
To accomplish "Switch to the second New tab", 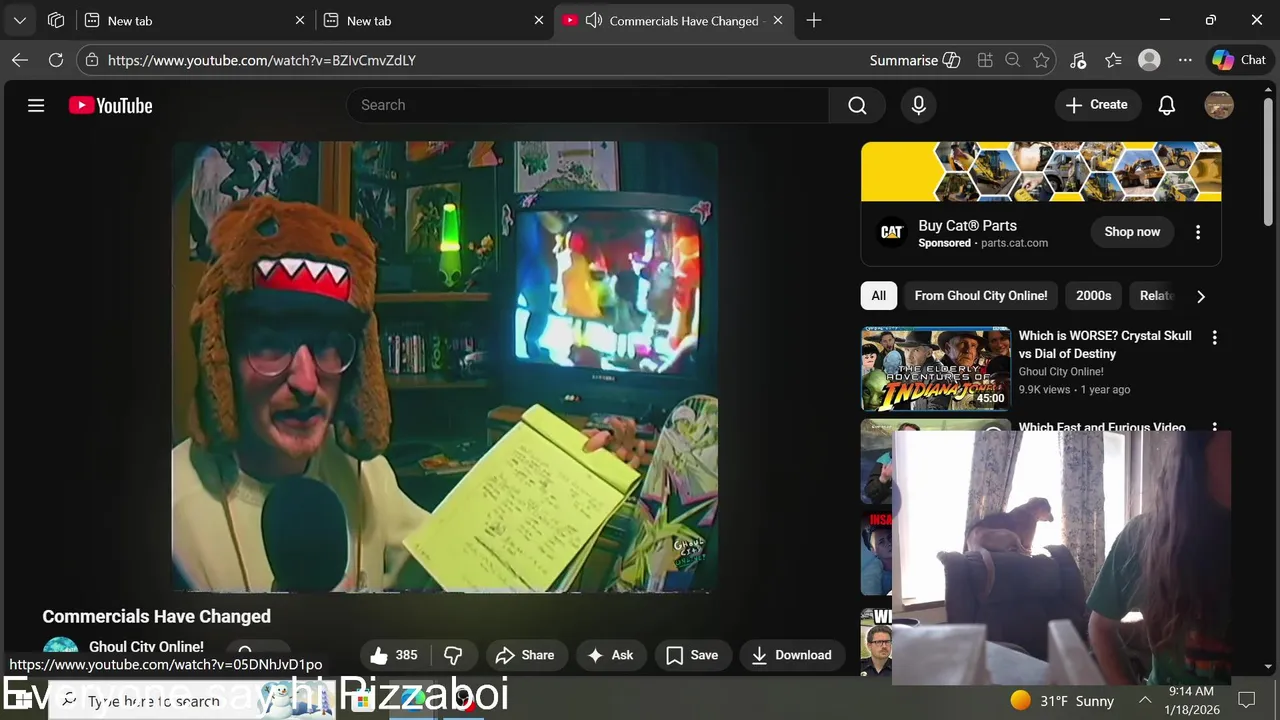I will (434, 20).
